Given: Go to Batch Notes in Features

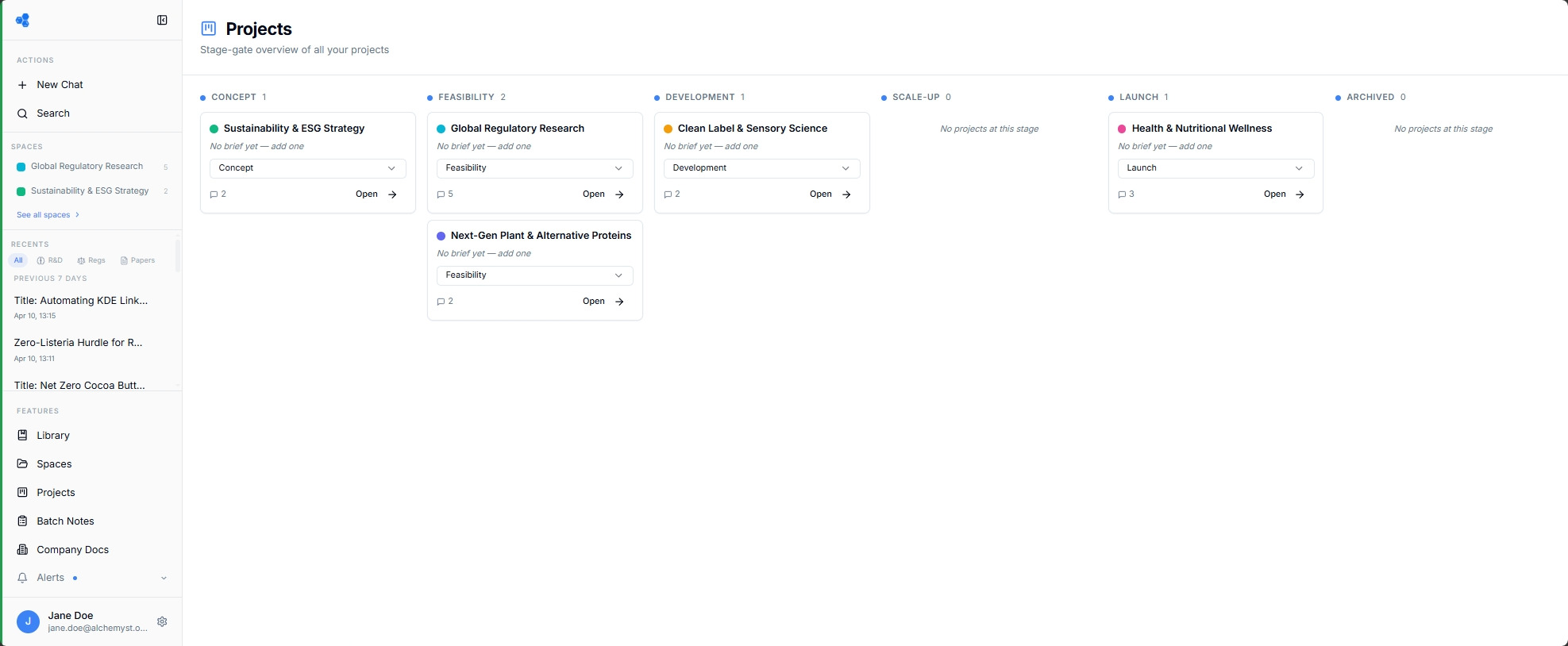Looking at the screenshot, I should 92,521.
